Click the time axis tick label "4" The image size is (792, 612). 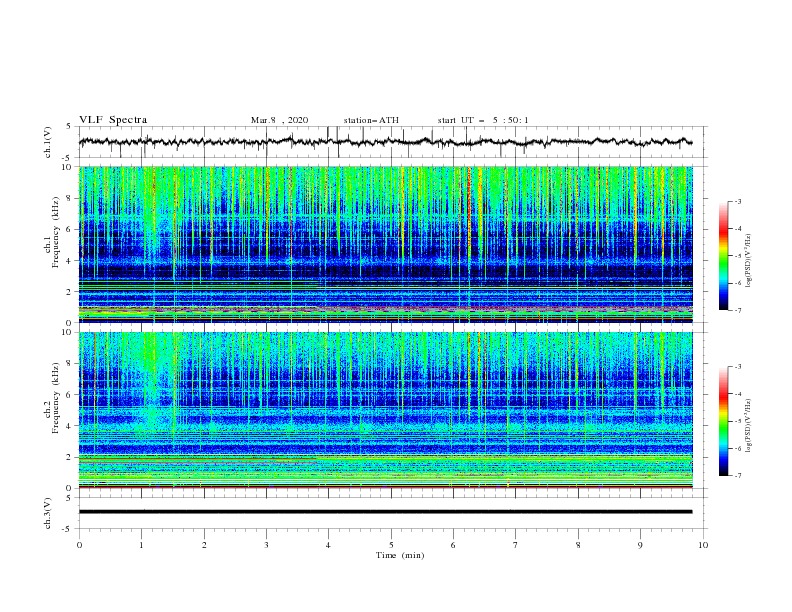pyautogui.click(x=328, y=545)
